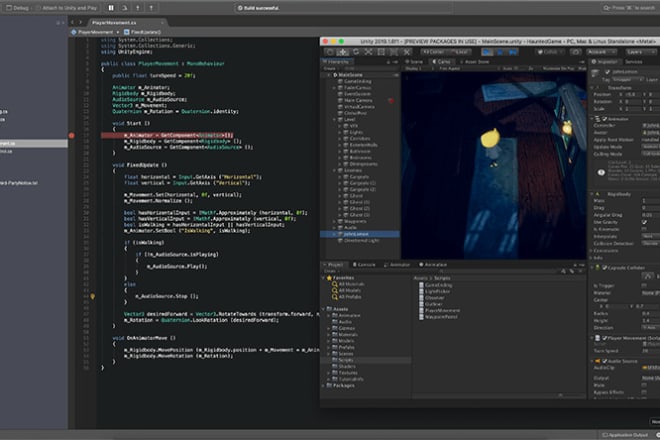The image size is (660, 440).
Task: Click the Step Out debug arrow
Action: (151, 8)
